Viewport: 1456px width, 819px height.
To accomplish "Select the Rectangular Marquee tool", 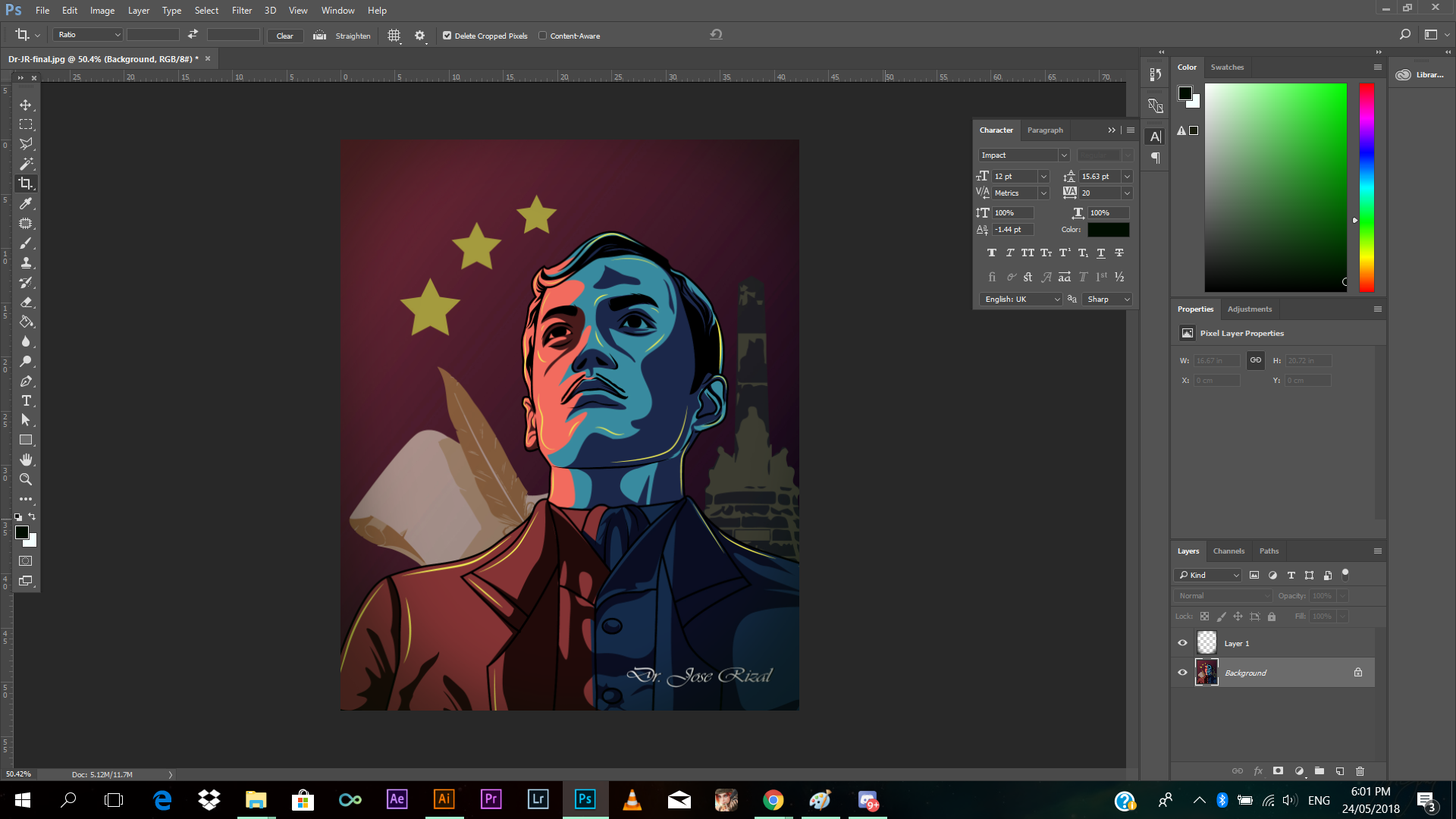I will coord(26,124).
